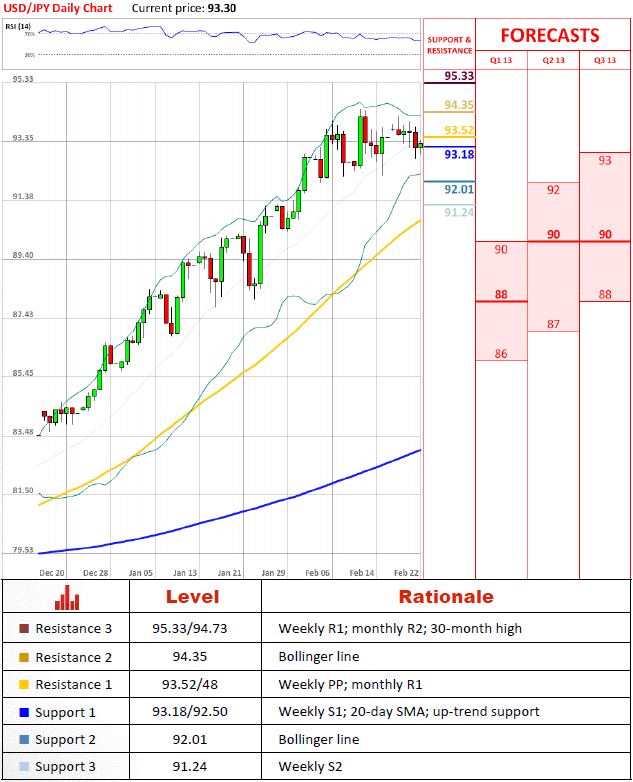The width and height of the screenshot is (633, 782).
Task: Click the RSI (14) indicator label
Action: (18, 26)
